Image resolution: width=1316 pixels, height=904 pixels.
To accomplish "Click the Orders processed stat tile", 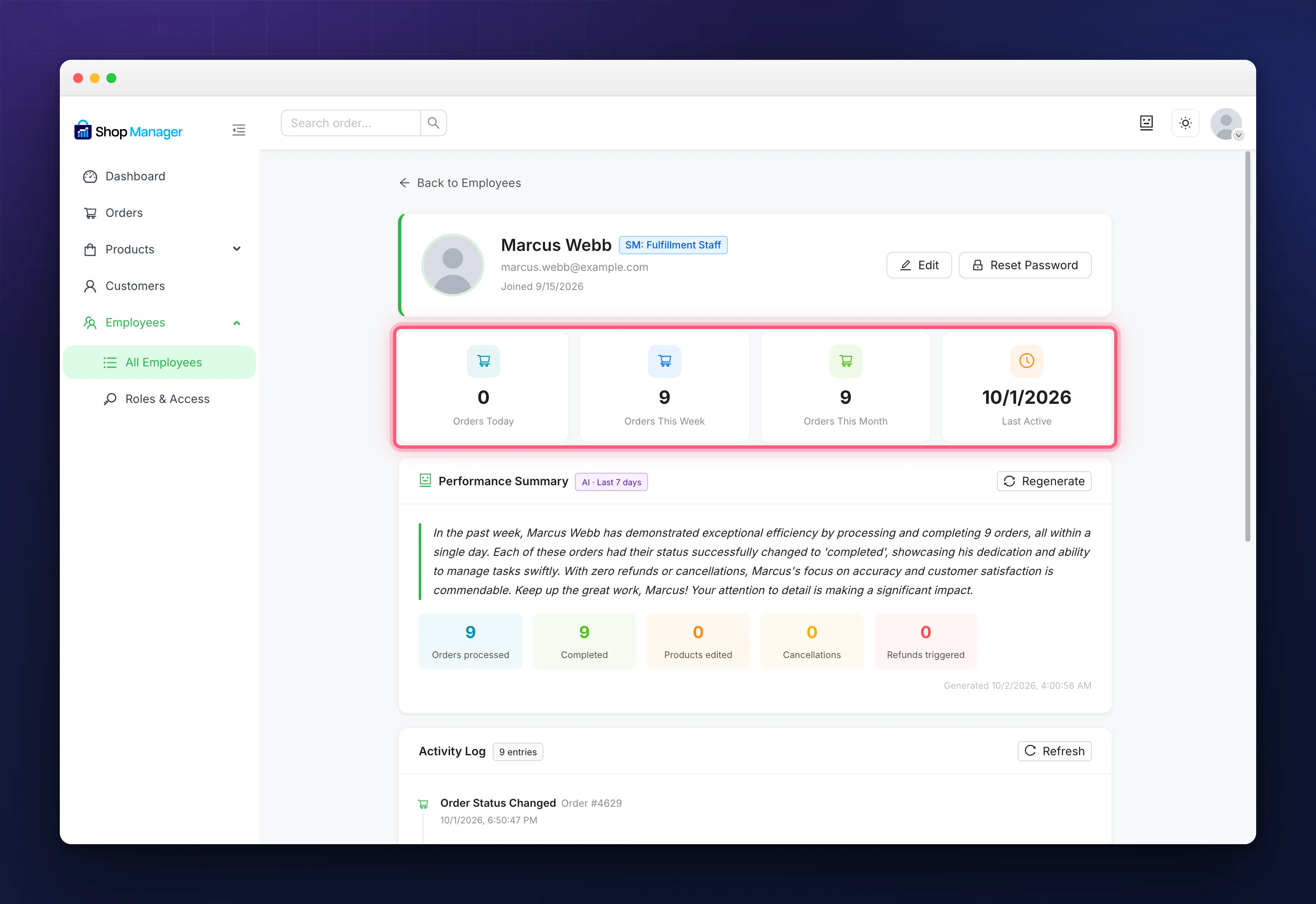I will click(471, 641).
